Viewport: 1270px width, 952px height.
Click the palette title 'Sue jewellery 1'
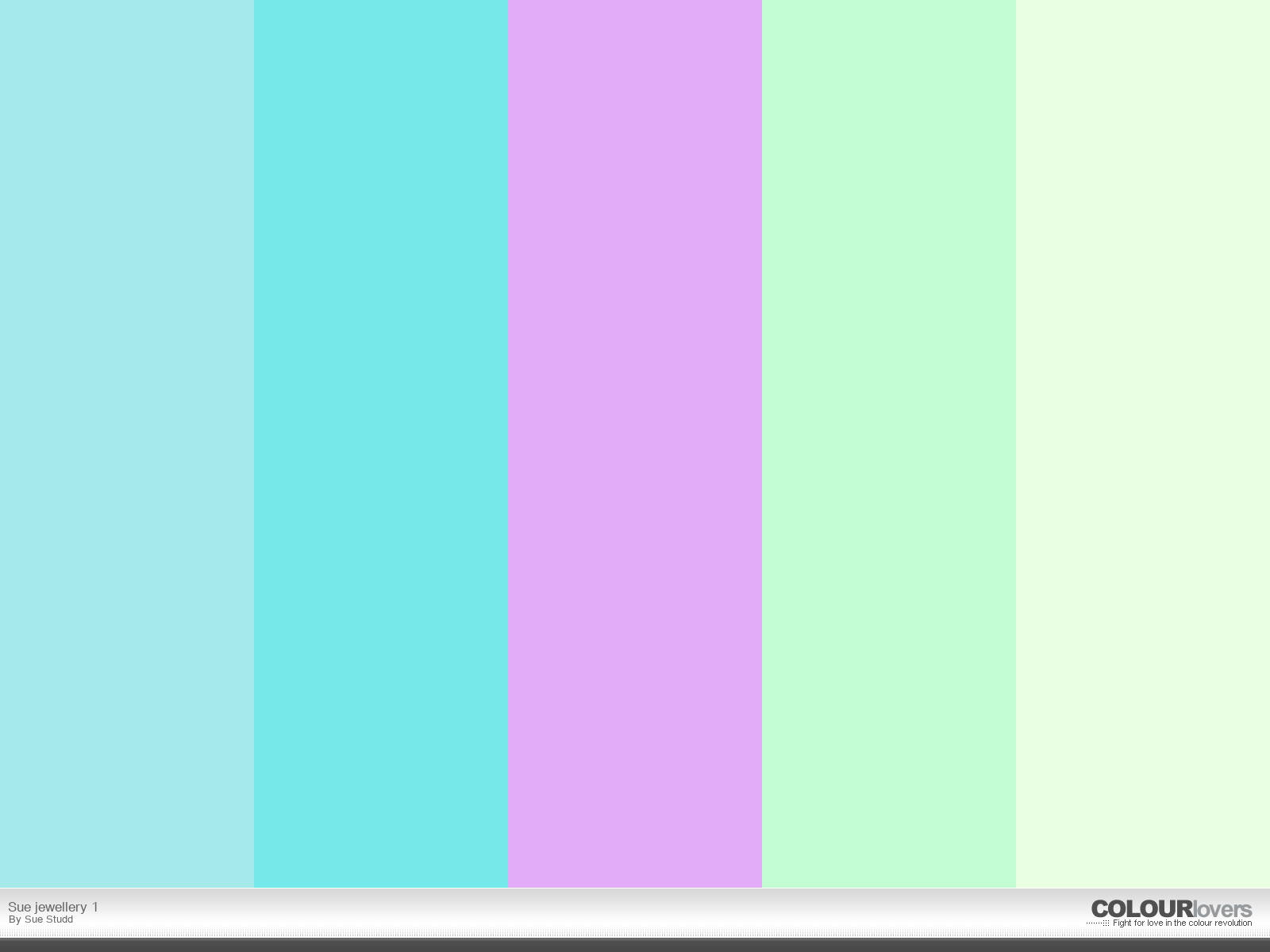pos(53,907)
